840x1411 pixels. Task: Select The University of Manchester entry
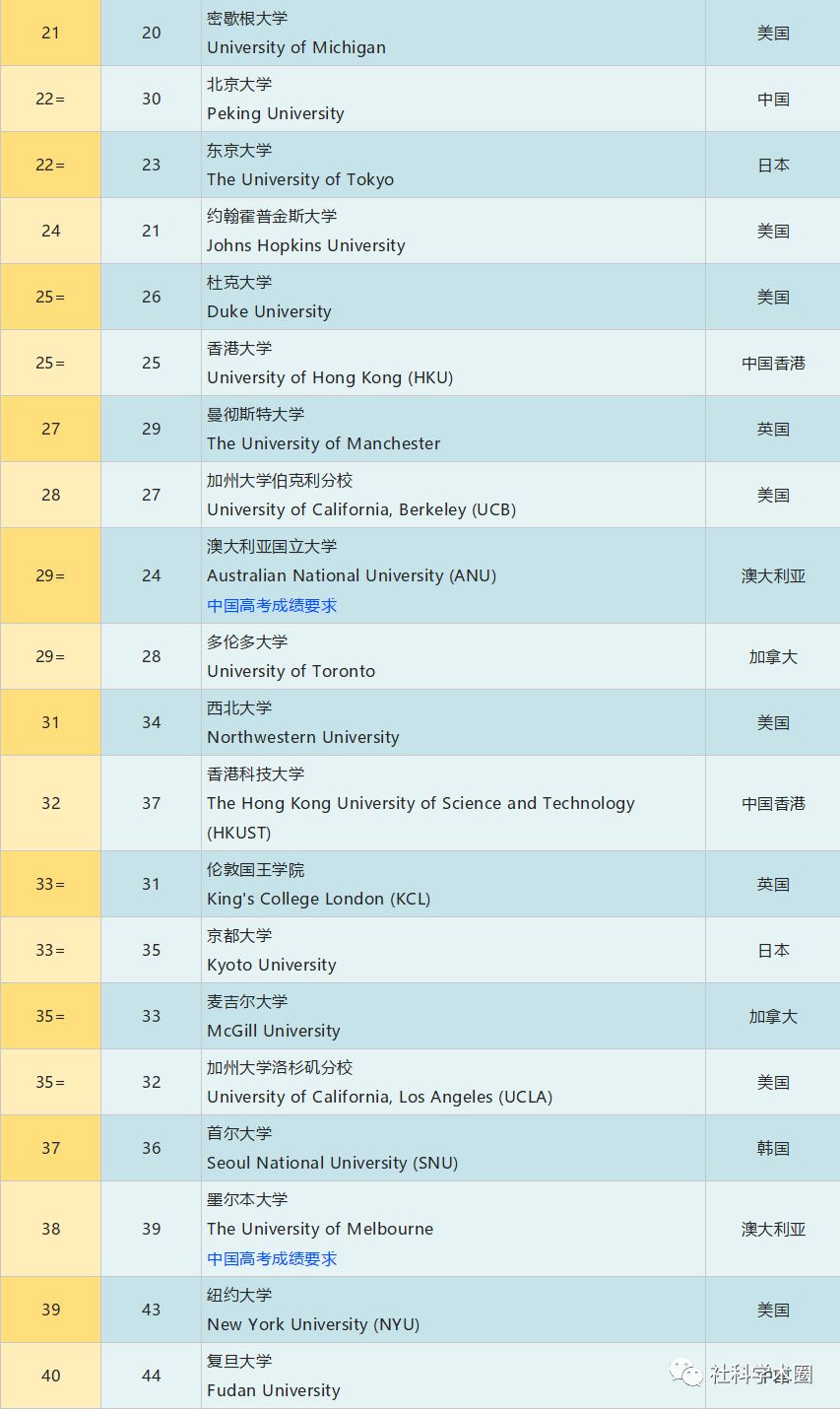pyautogui.click(x=323, y=443)
